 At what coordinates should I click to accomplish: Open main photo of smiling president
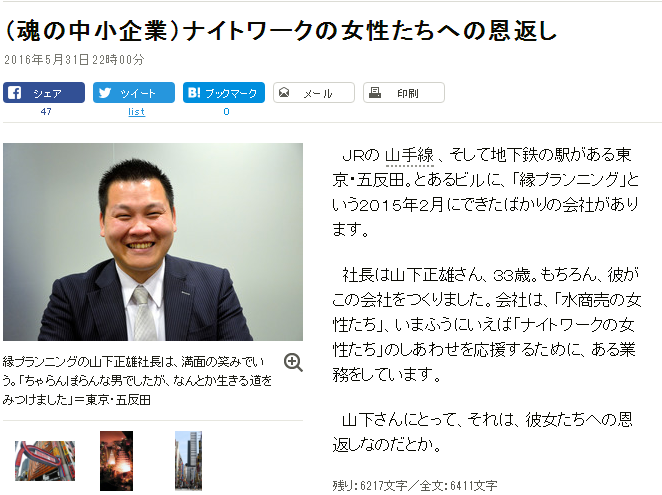pyautogui.click(x=153, y=242)
